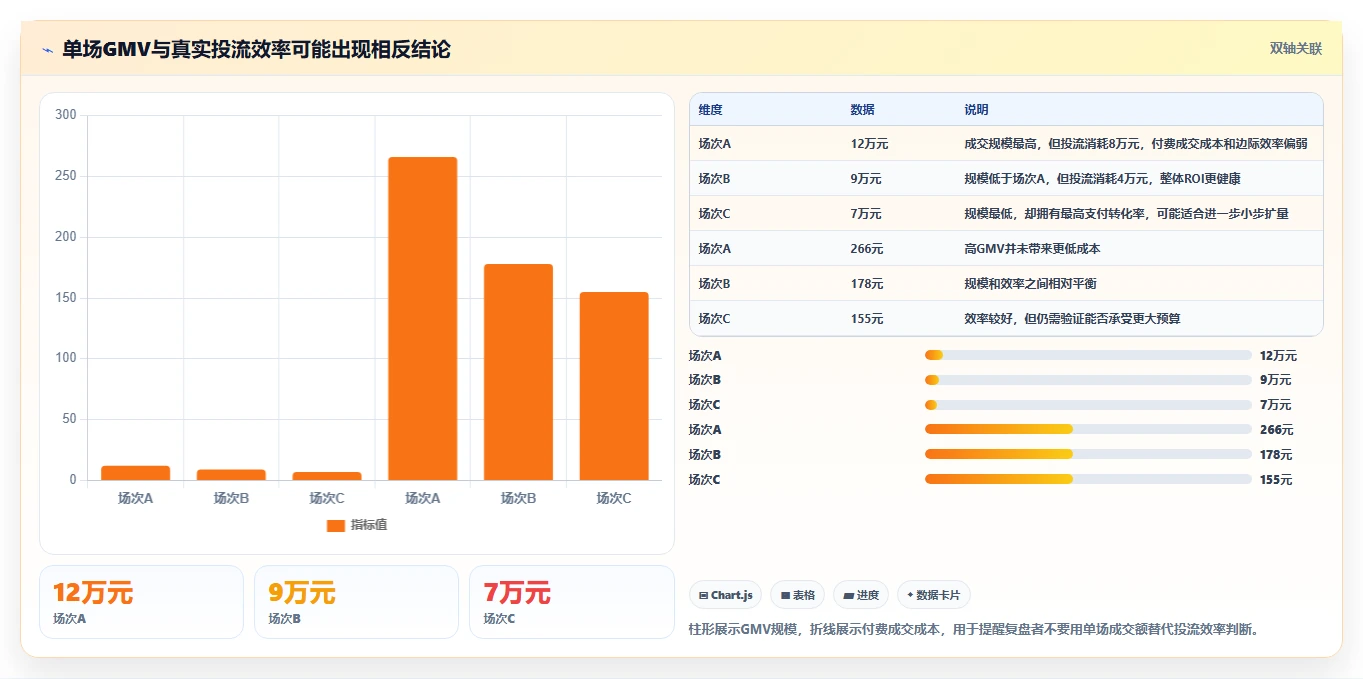Click the 表格 chip
The image size is (1363, 679).
(797, 595)
